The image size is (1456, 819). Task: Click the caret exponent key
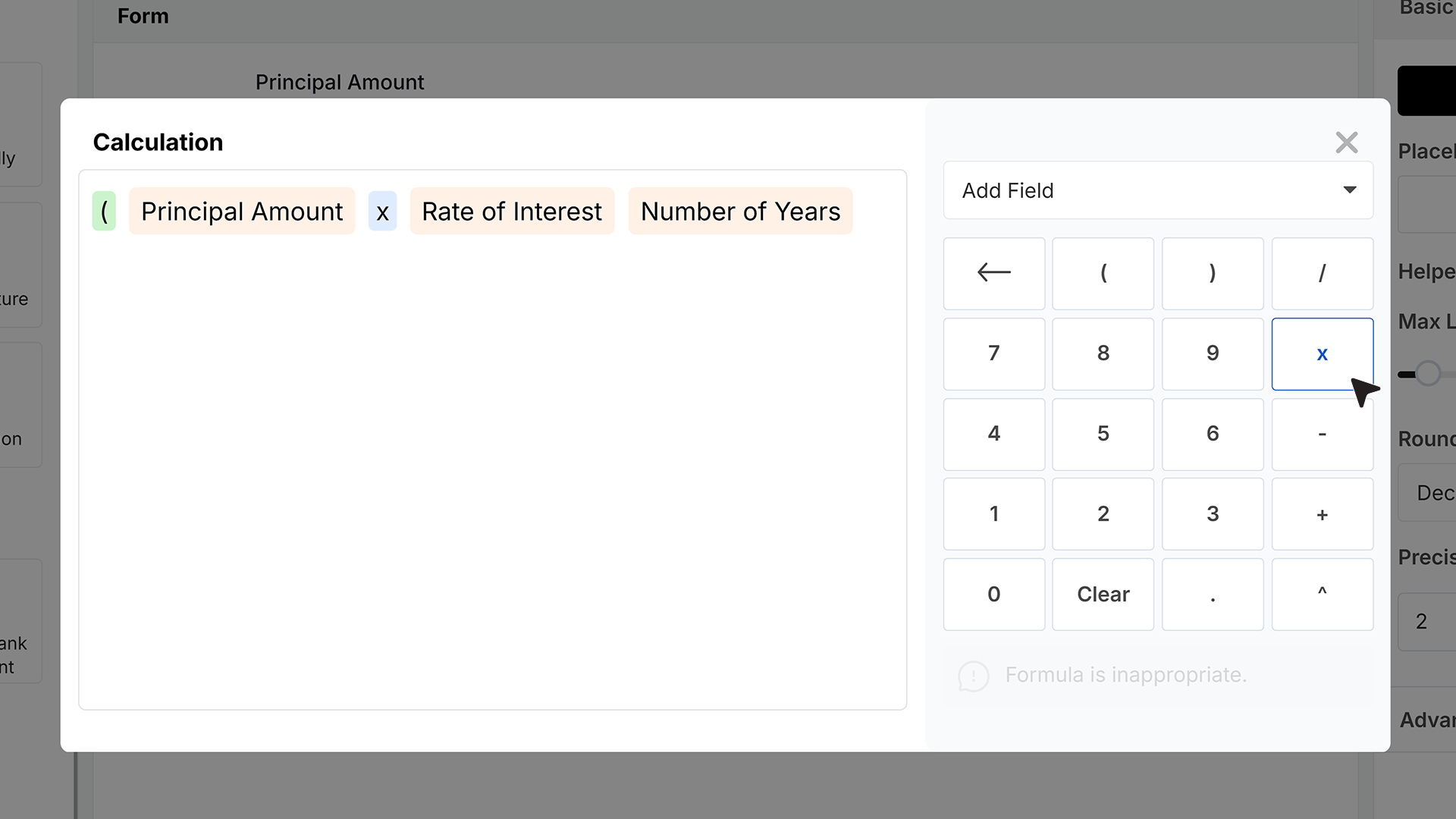tap(1323, 595)
